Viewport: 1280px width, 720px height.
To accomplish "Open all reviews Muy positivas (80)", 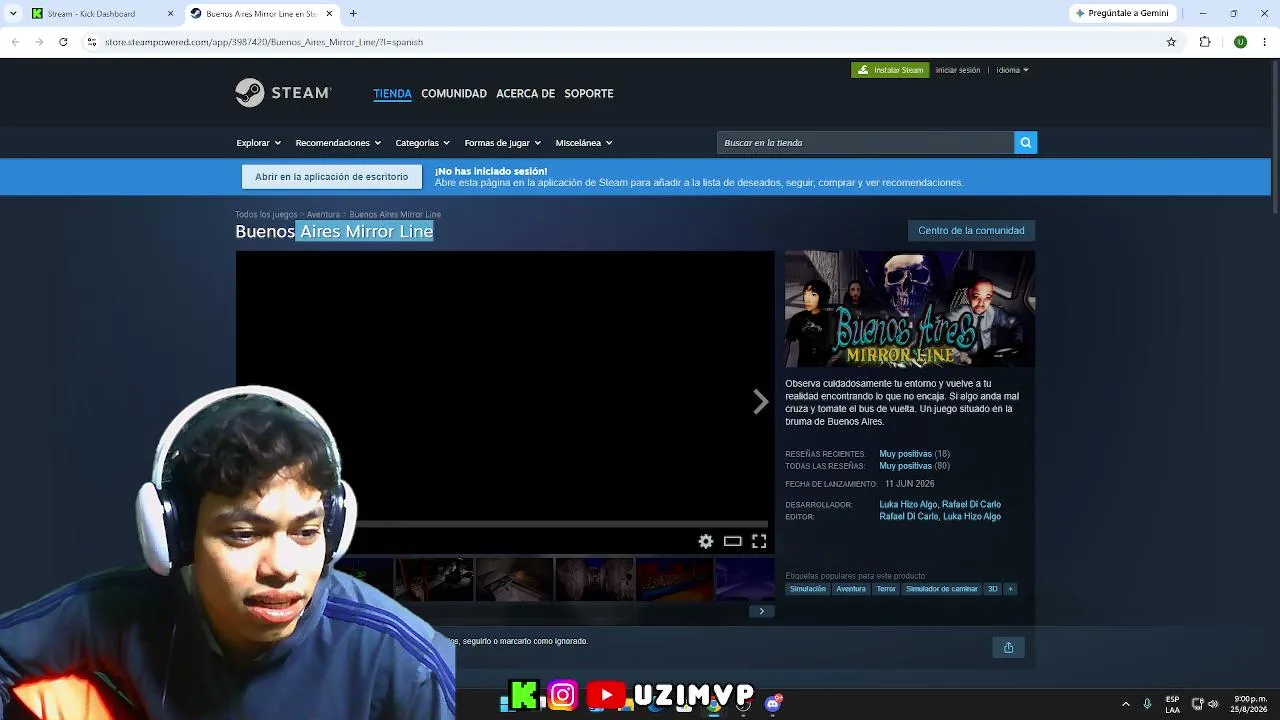I will click(x=914, y=466).
